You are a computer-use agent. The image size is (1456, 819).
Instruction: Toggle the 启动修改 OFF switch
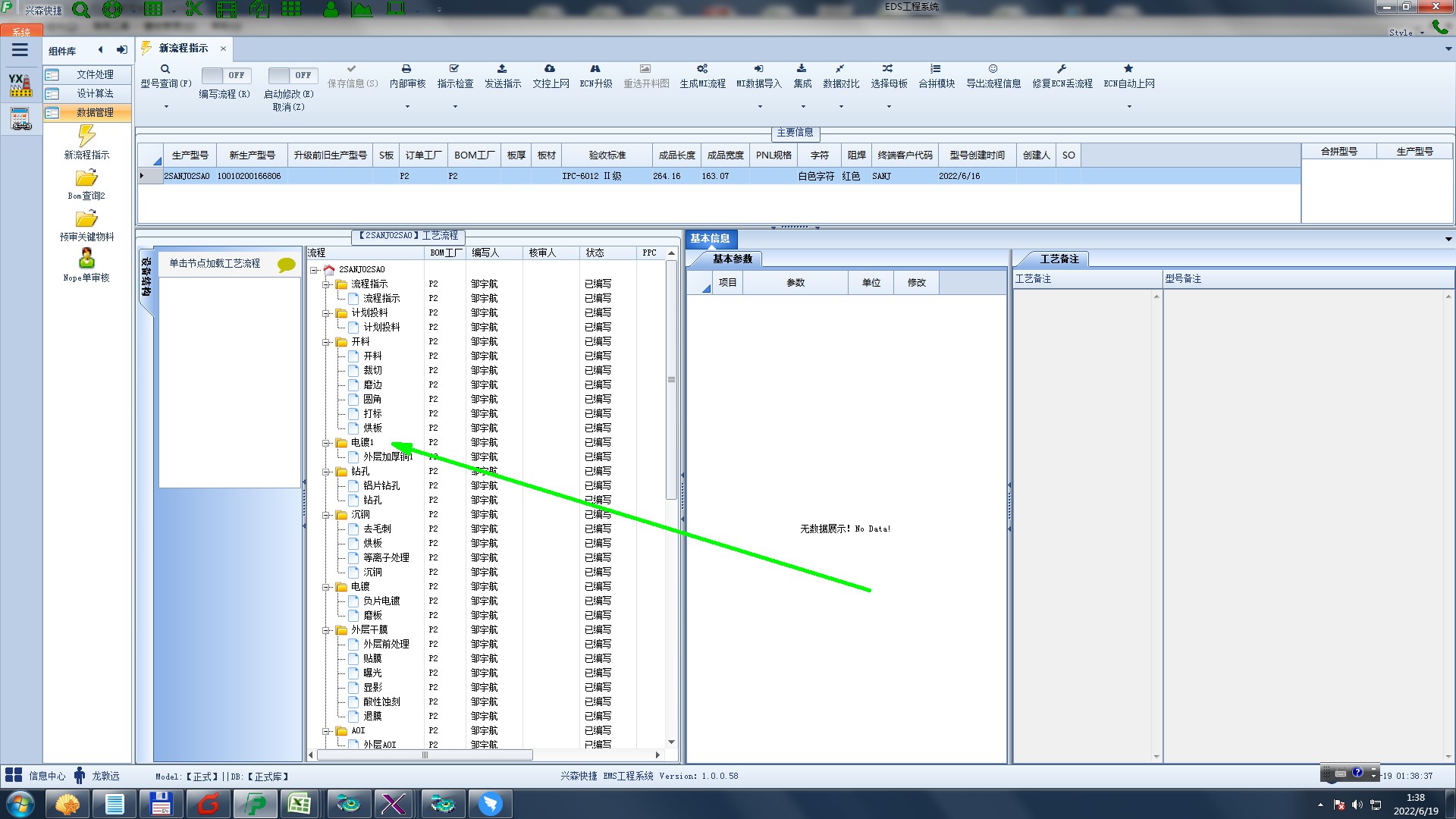(292, 75)
